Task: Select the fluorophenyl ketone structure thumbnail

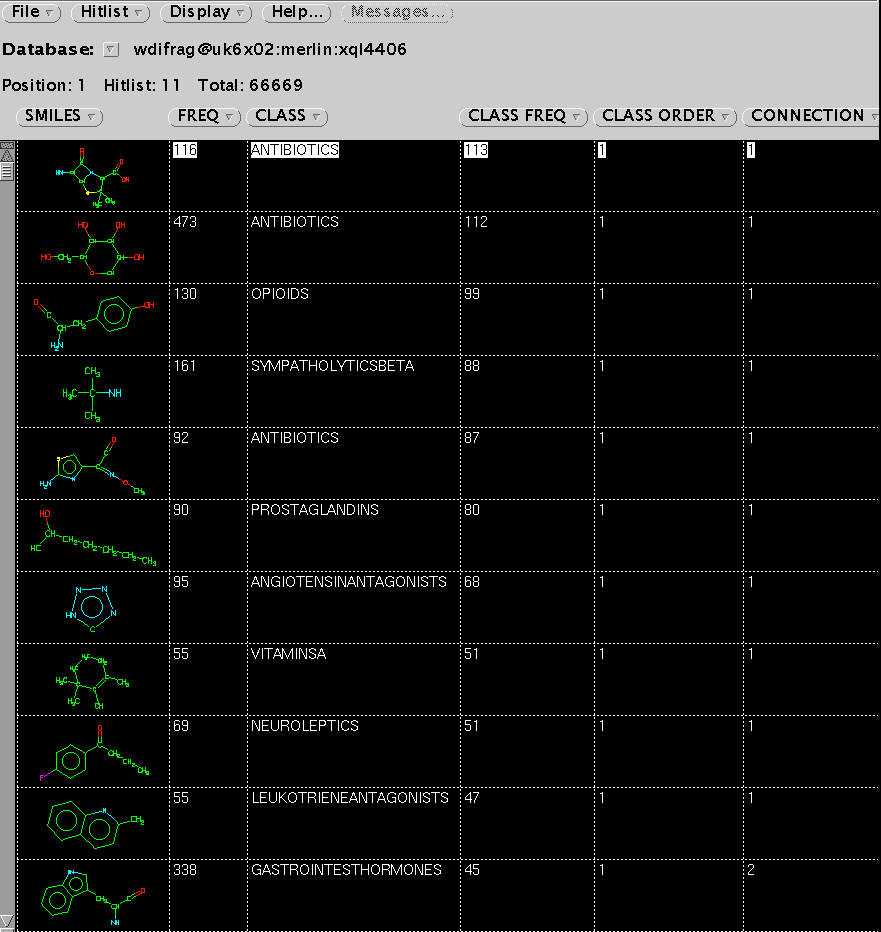Action: (x=92, y=752)
